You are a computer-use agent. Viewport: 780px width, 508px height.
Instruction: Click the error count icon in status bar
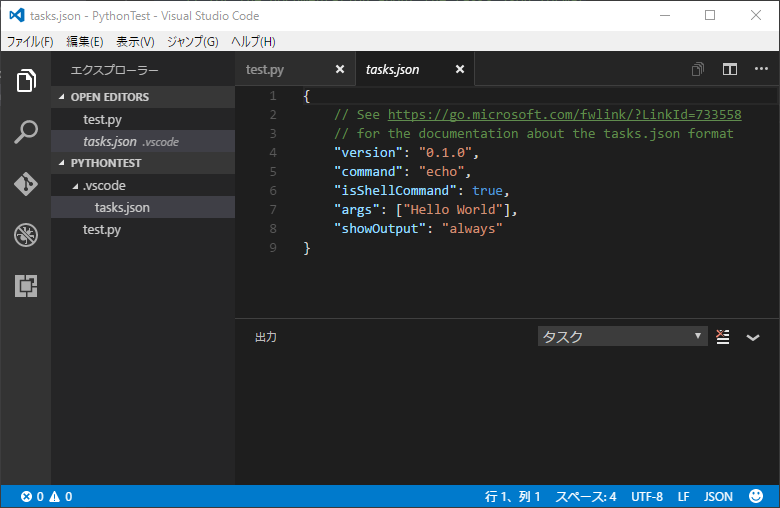point(26,497)
